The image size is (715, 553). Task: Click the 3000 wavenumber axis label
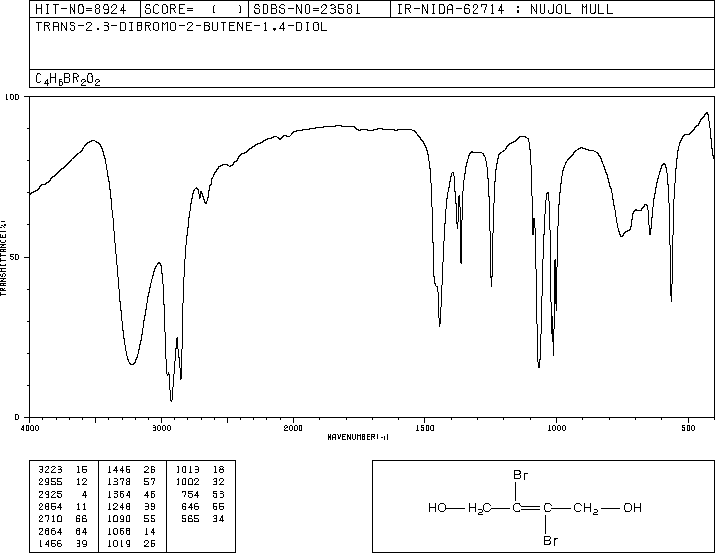(x=162, y=428)
